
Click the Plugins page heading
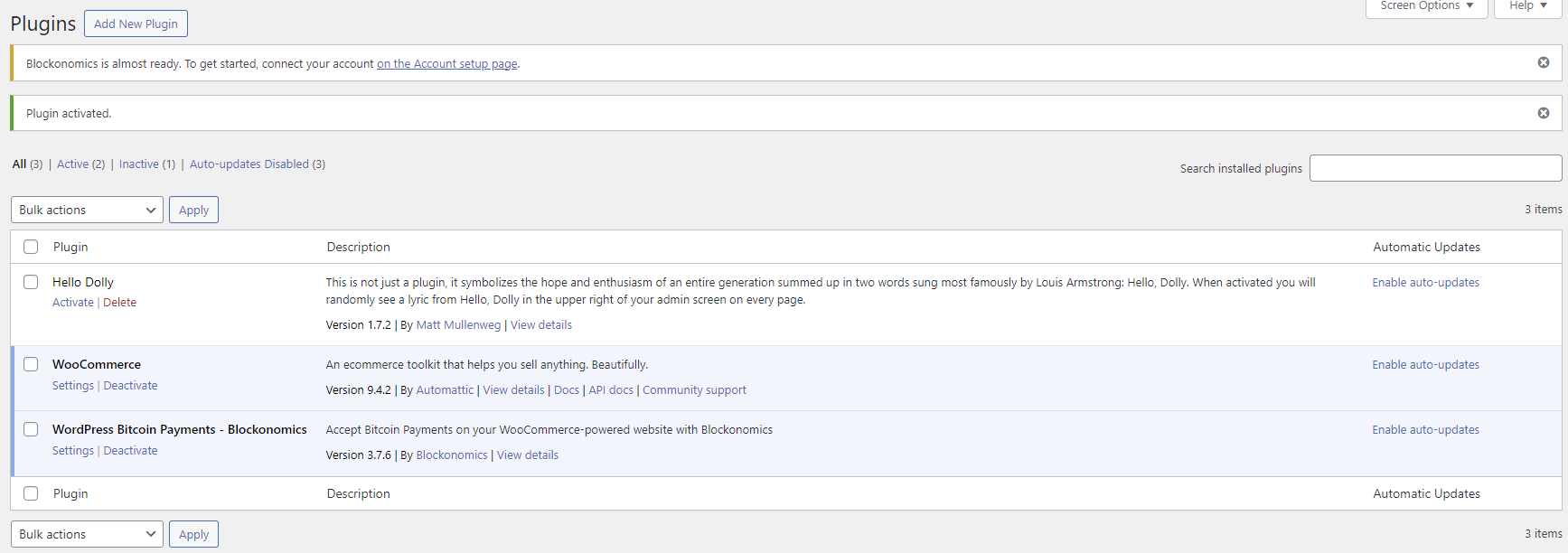tap(43, 23)
